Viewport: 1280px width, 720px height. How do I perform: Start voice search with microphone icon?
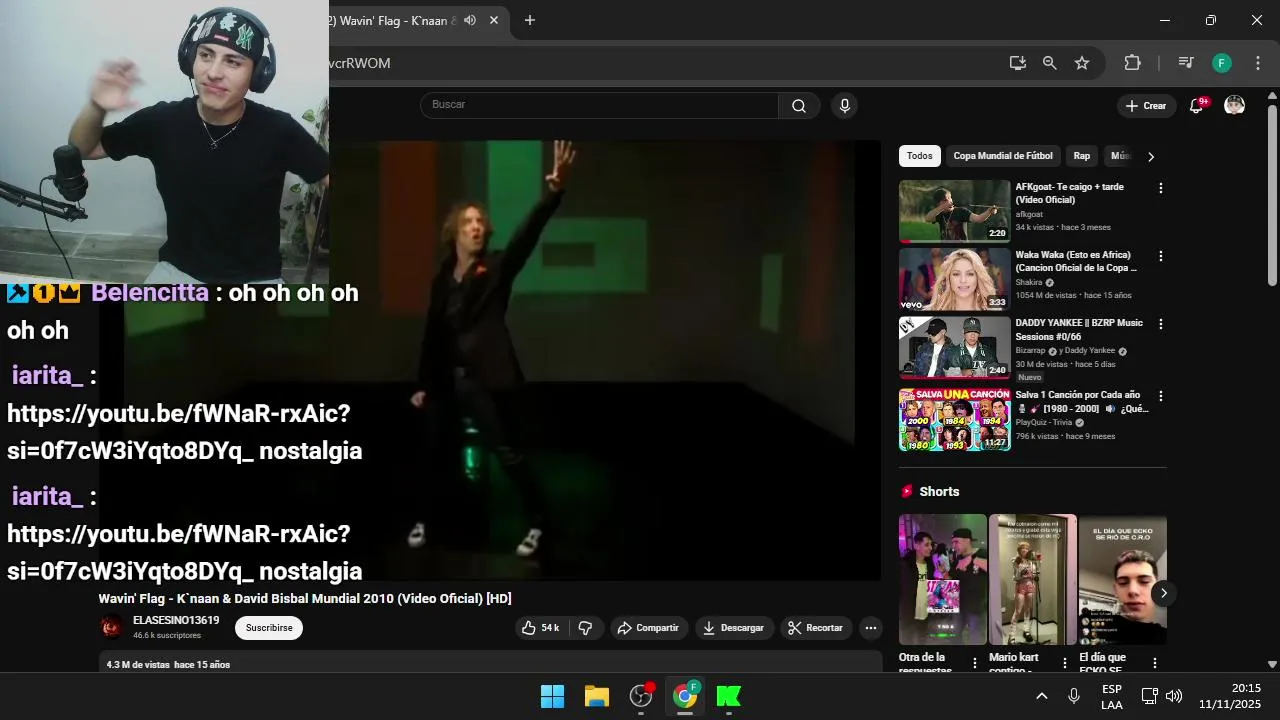(845, 106)
